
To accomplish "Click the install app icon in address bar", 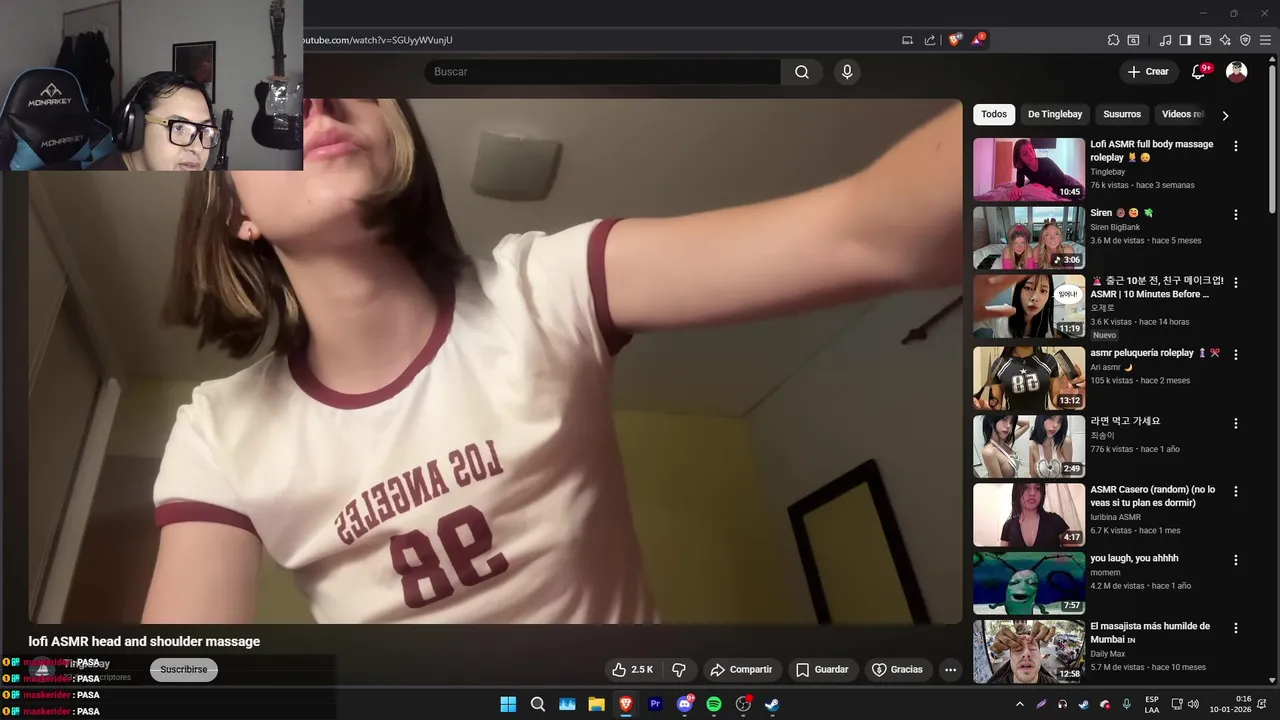I will point(907,40).
